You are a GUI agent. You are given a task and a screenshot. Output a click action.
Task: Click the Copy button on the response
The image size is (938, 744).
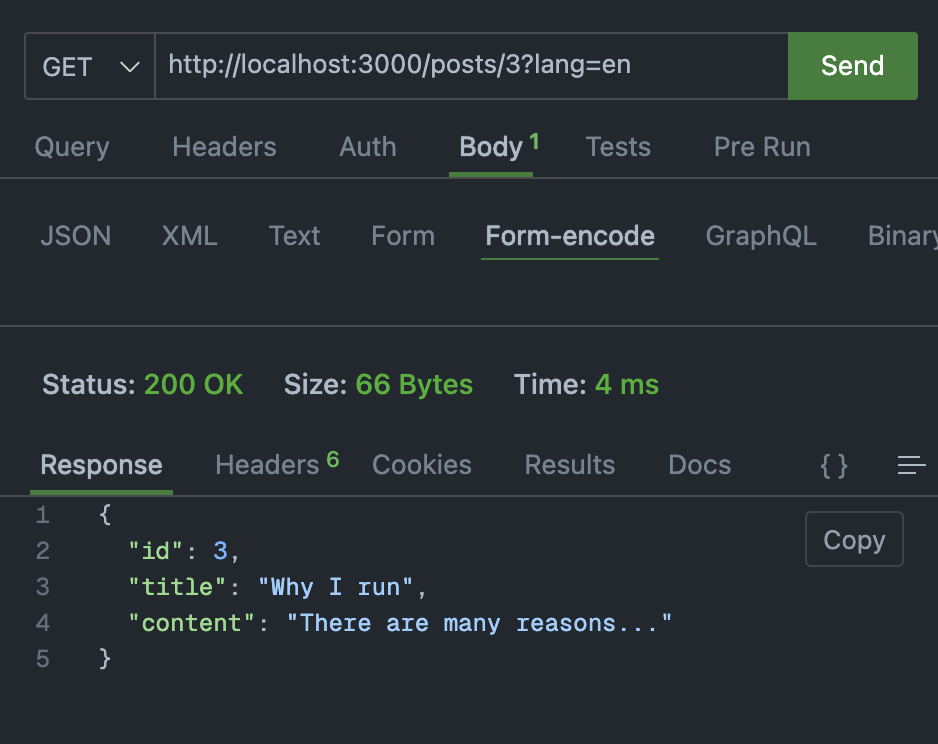[x=854, y=539]
